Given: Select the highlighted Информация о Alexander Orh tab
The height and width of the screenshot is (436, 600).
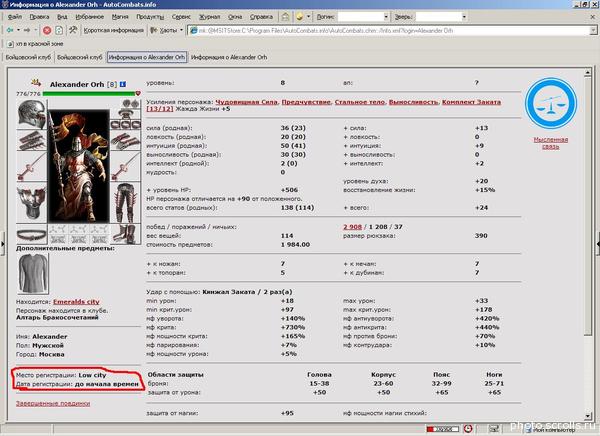Looking at the screenshot, I should 147,57.
